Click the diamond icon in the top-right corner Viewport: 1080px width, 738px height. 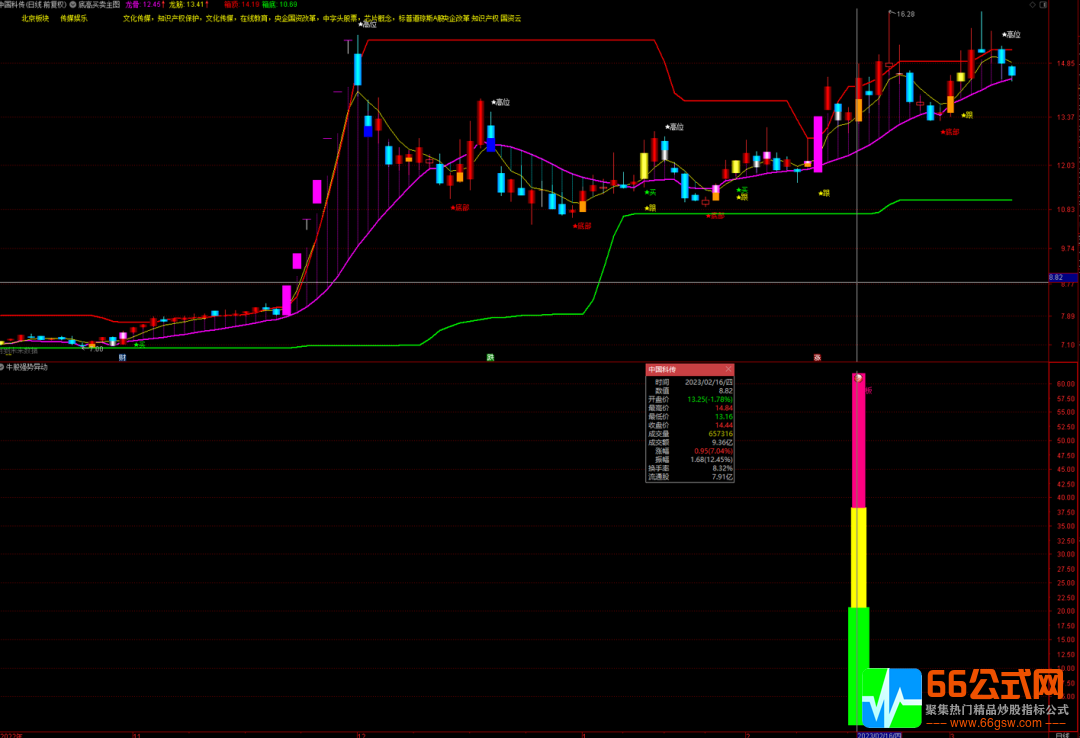[x=1032, y=4]
